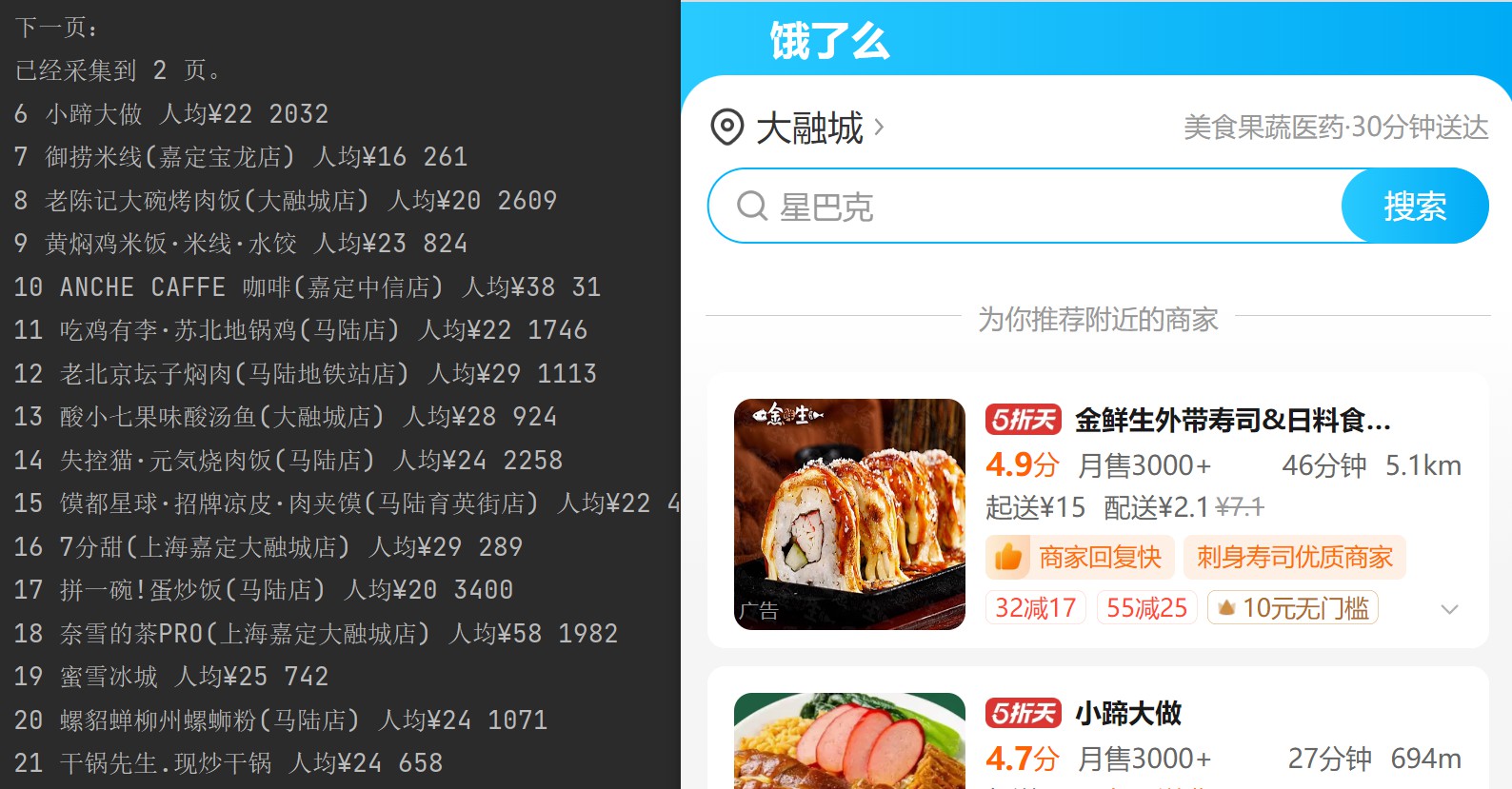Click the '下一页:' console prompt line
Image resolution: width=1512 pixels, height=789 pixels.
[57, 28]
